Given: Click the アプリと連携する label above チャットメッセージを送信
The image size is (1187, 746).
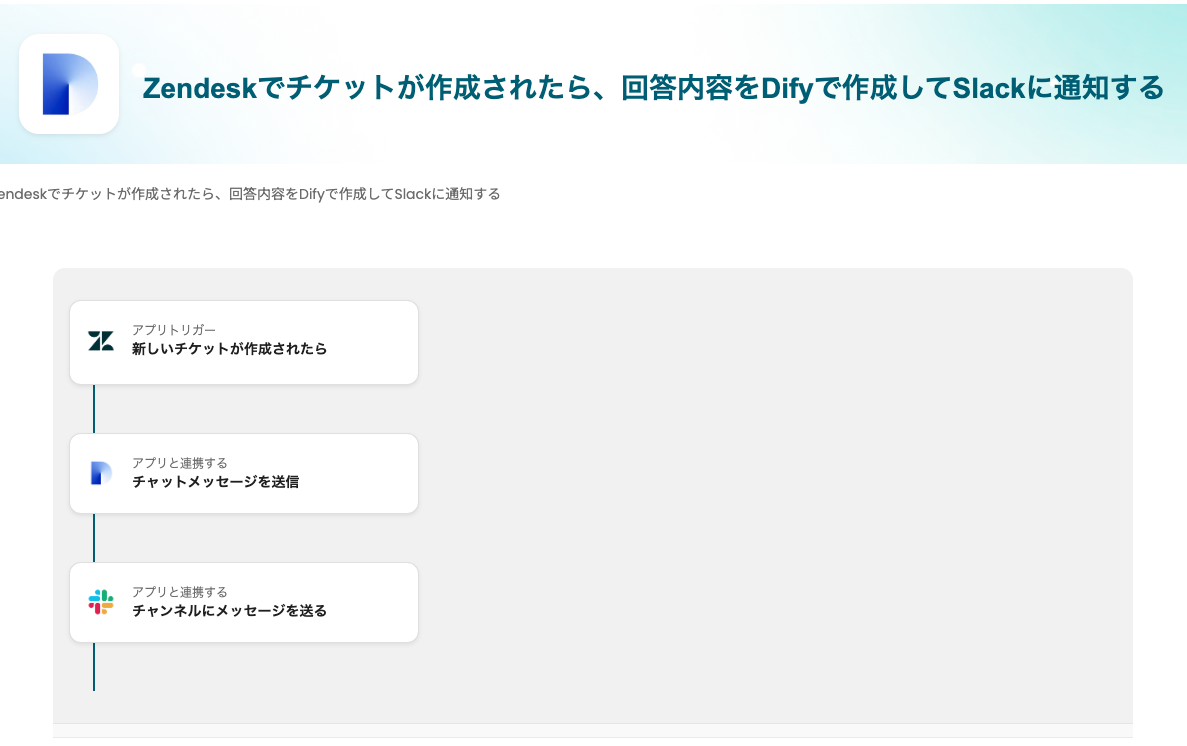Looking at the screenshot, I should [179, 463].
